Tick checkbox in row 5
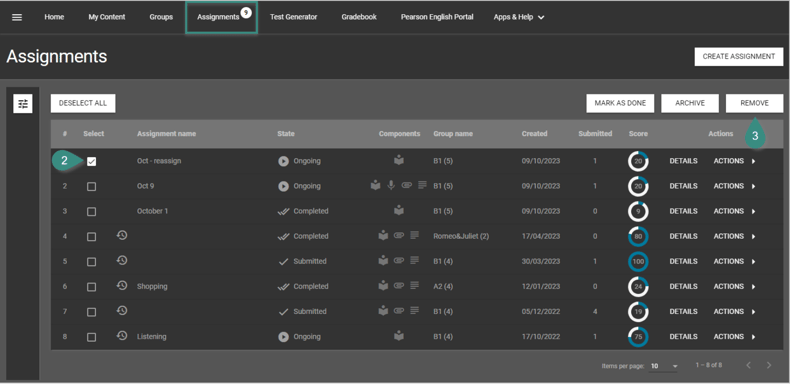The width and height of the screenshot is (790, 384). point(91,262)
